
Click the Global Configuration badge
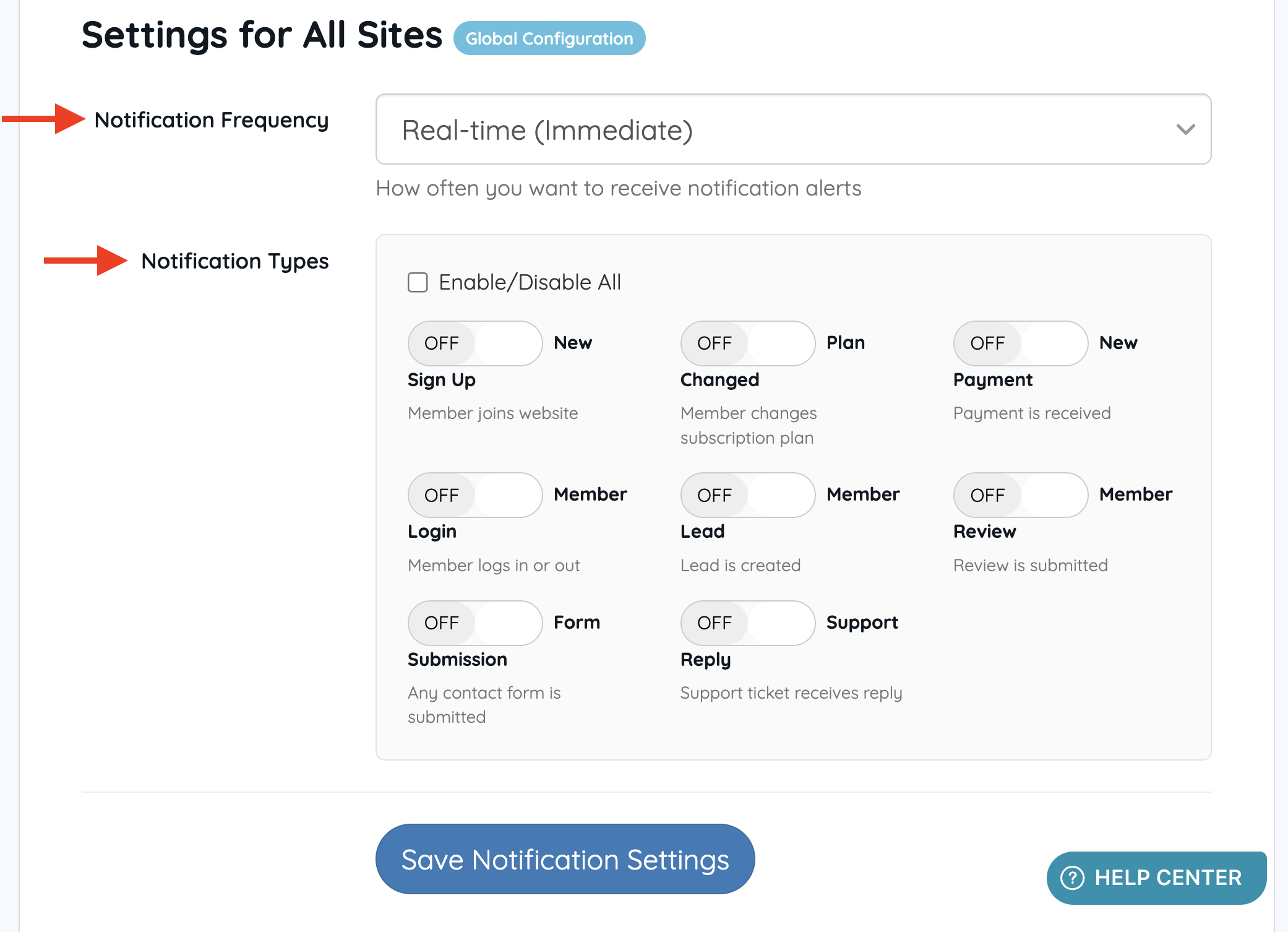click(549, 38)
